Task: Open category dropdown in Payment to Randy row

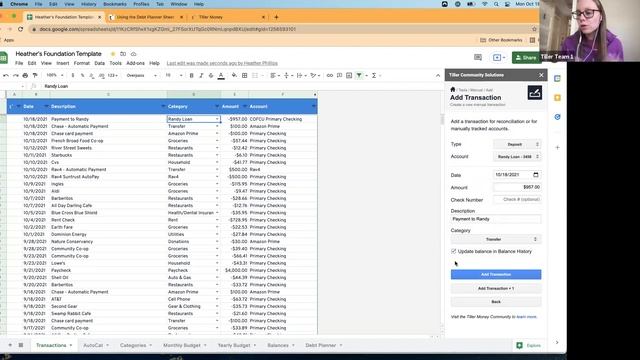Action: point(217,119)
